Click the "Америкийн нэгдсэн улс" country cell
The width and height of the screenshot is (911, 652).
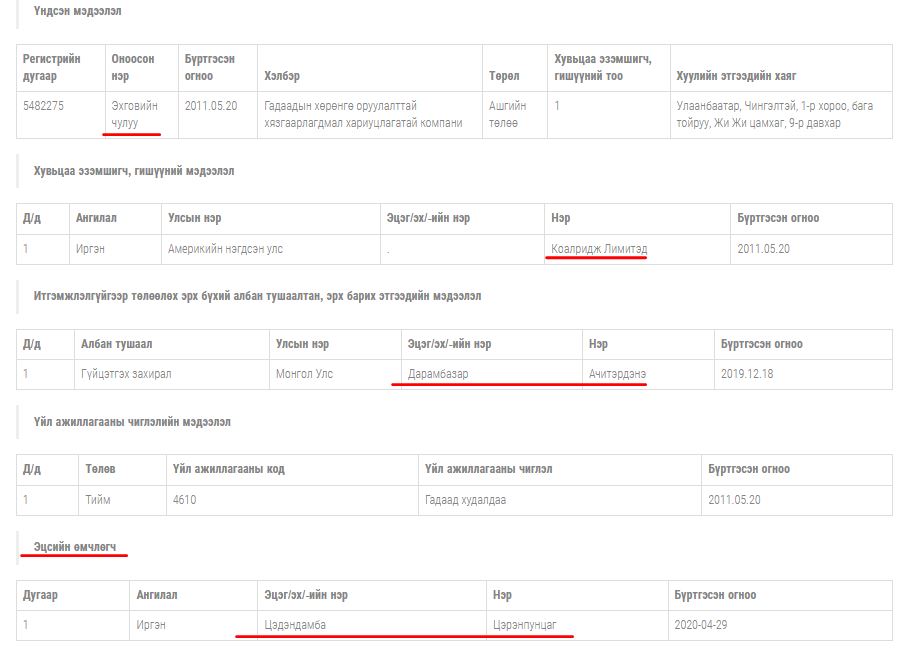click(225, 249)
